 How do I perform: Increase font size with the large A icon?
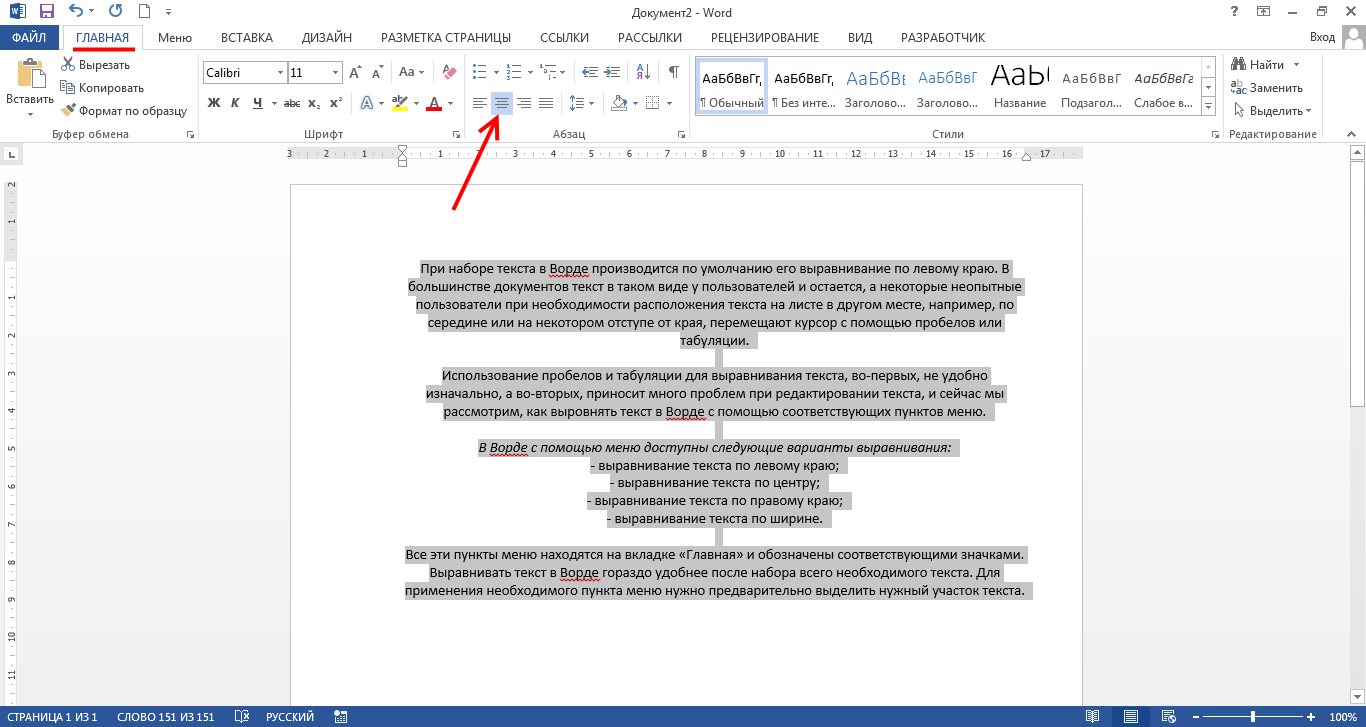tap(355, 73)
